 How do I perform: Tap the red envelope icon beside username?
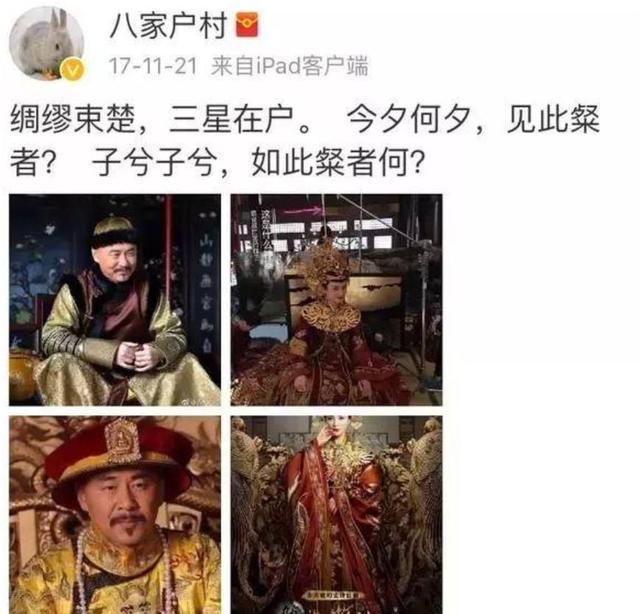coord(247,25)
